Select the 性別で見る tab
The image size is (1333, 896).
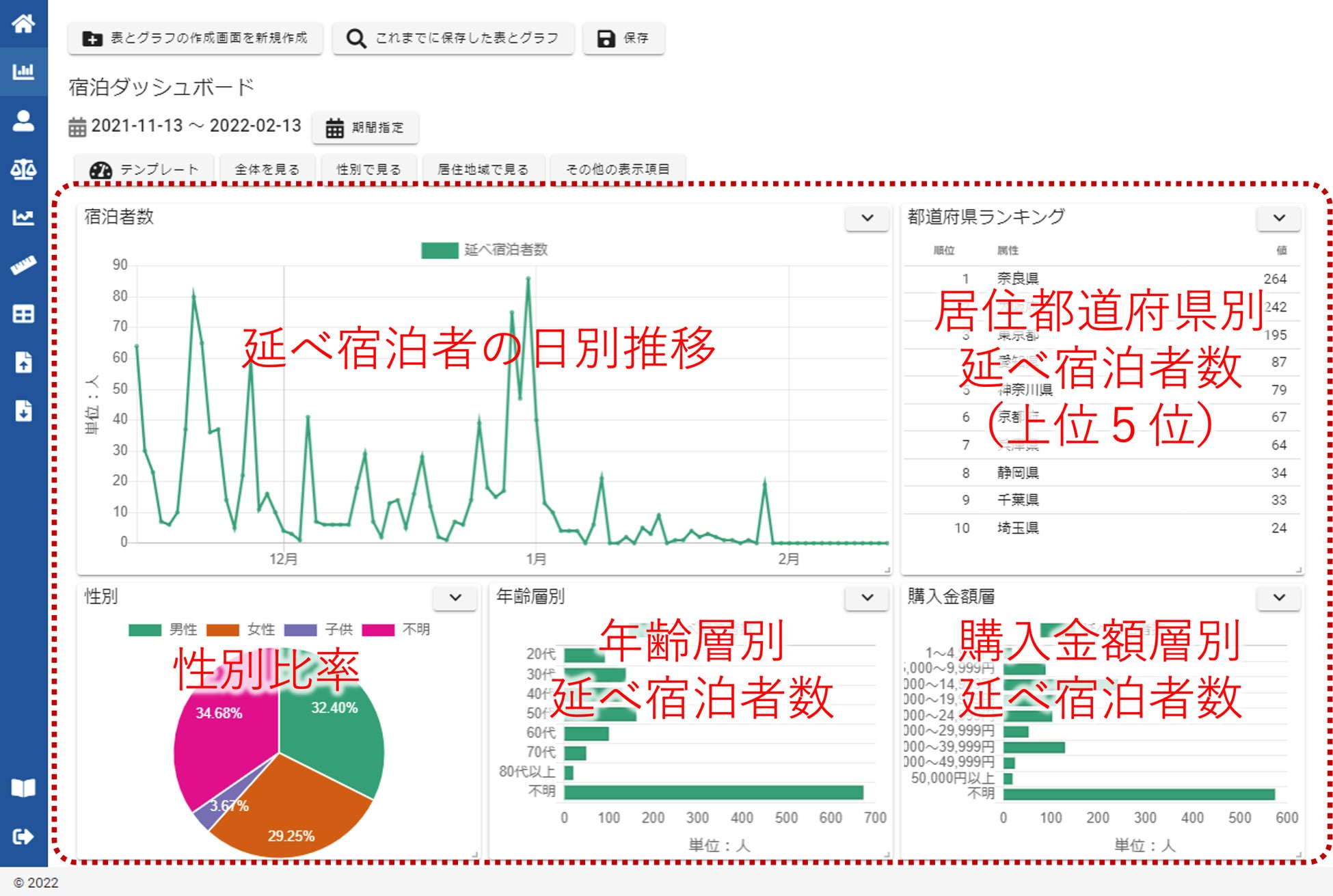[368, 169]
